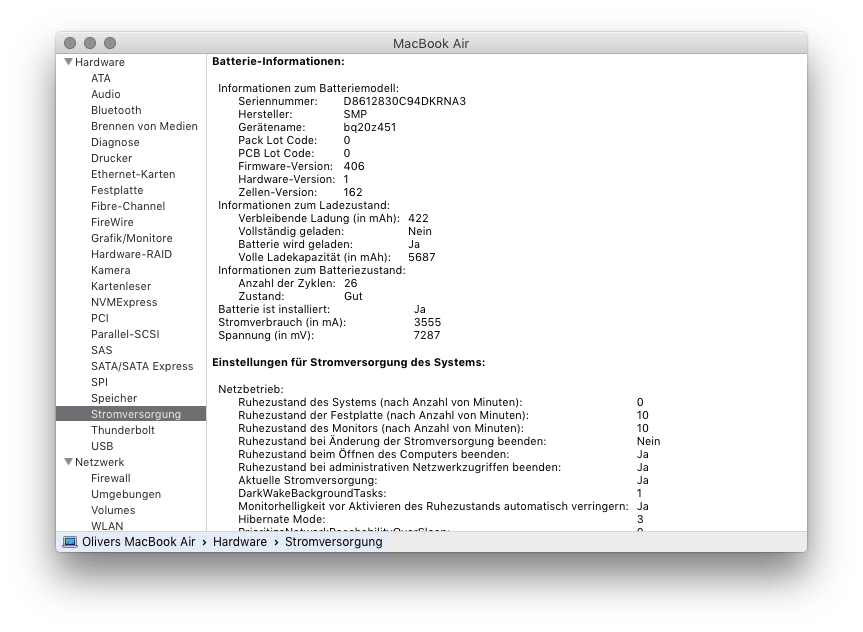This screenshot has width=863, height=632.
Task: Select FireWire in the sidebar
Action: pyautogui.click(x=112, y=222)
